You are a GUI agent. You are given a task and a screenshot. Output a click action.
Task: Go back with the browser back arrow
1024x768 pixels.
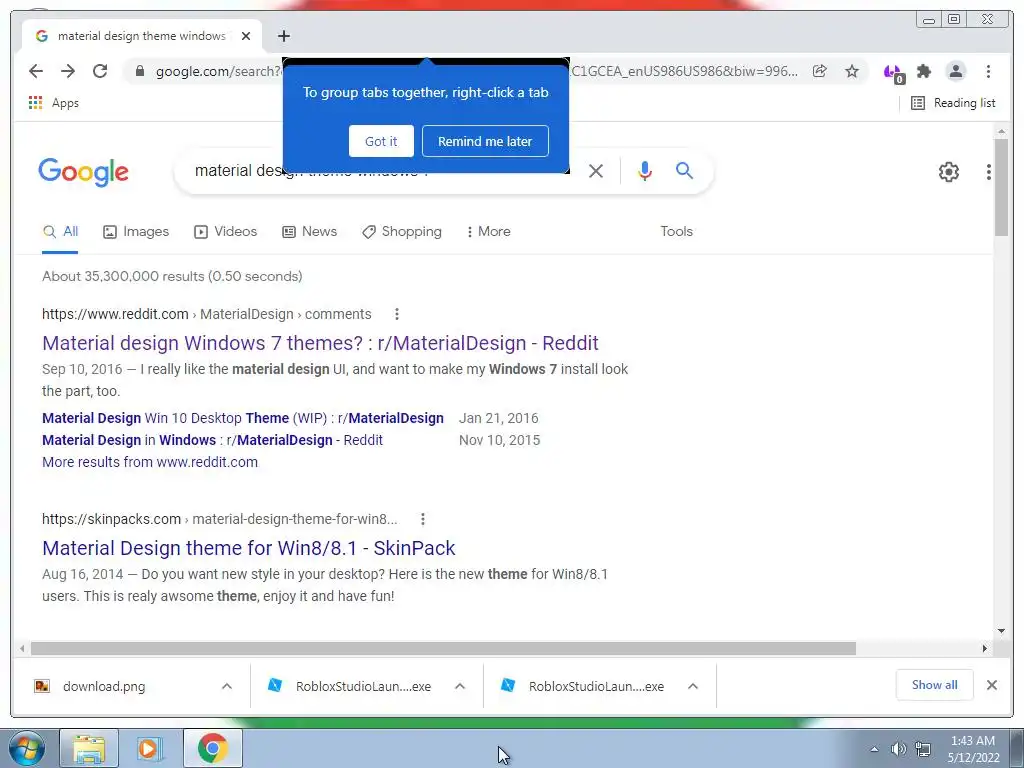pos(36,71)
